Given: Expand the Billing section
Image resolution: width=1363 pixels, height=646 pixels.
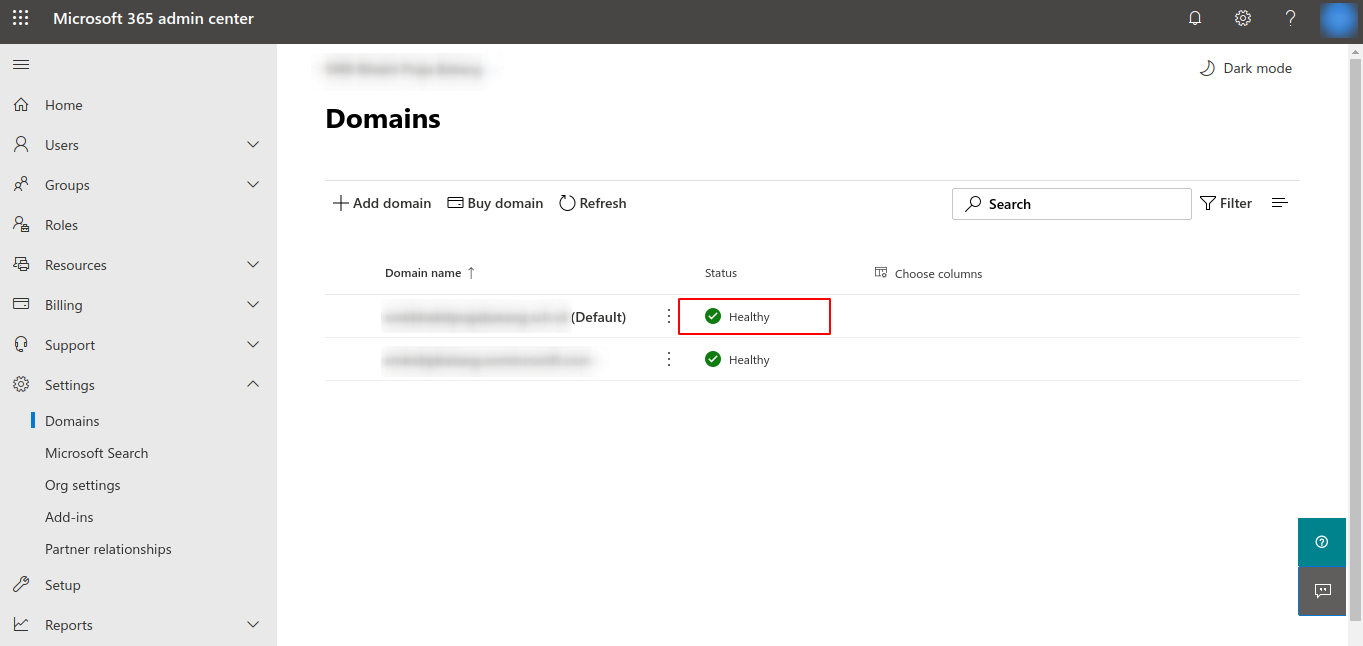Looking at the screenshot, I should tap(253, 305).
